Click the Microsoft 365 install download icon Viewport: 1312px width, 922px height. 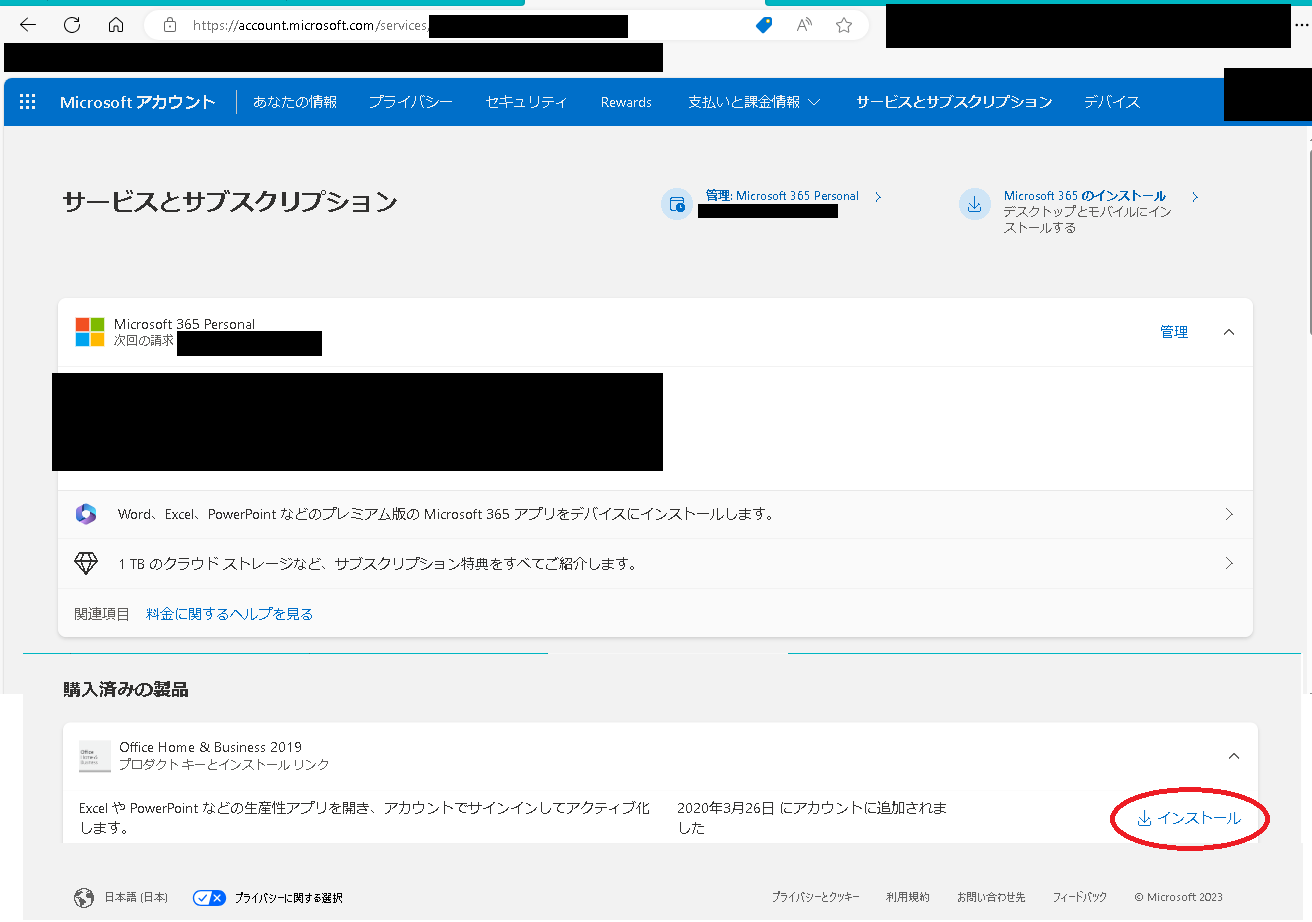974,204
